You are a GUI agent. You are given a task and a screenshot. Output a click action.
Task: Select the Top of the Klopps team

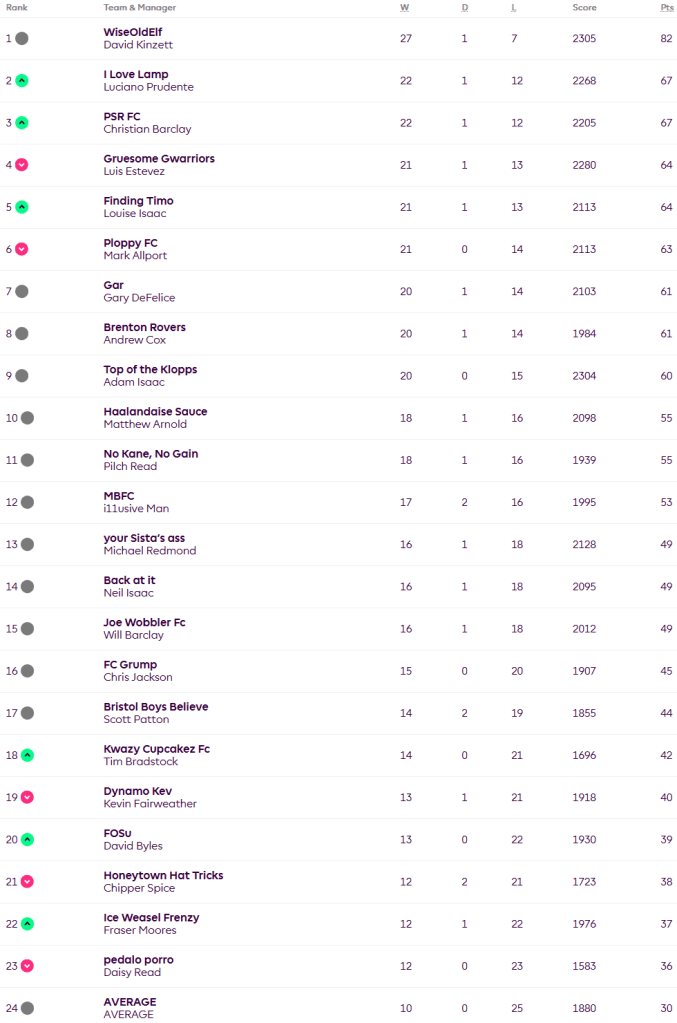150,370
